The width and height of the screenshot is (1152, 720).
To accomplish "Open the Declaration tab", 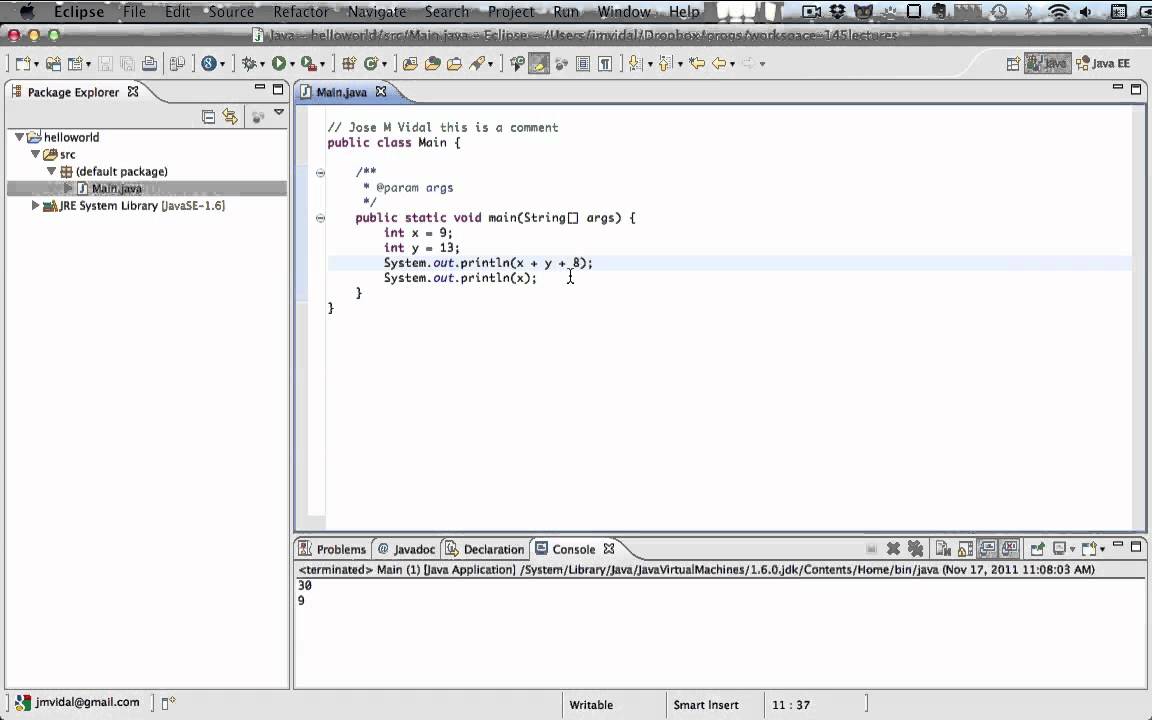I will (493, 549).
